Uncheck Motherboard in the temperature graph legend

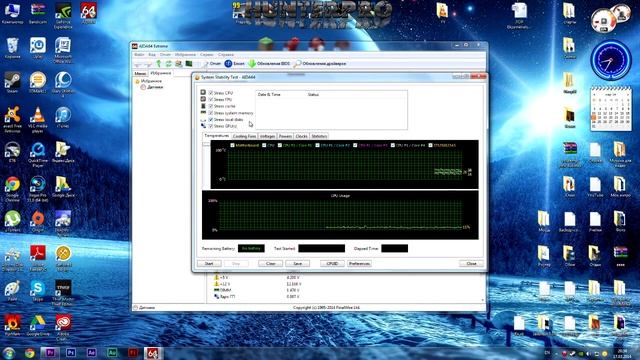[232, 145]
